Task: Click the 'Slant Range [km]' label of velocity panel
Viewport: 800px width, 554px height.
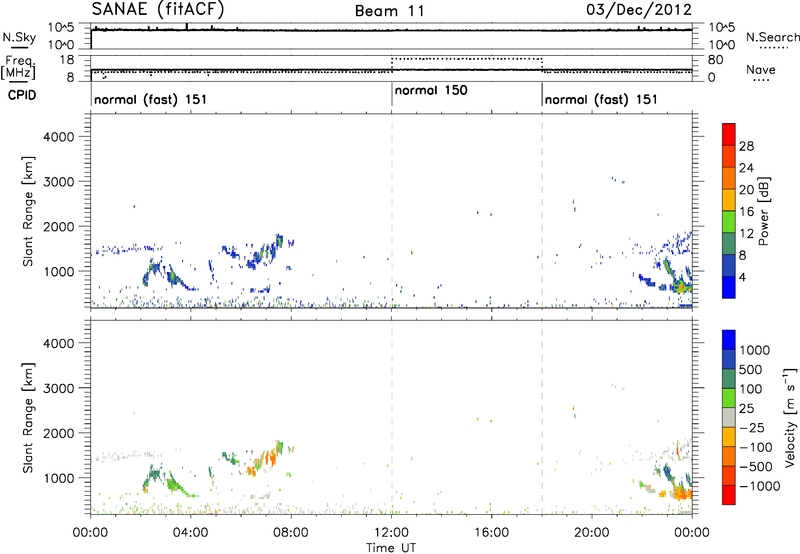Action: click(28, 418)
